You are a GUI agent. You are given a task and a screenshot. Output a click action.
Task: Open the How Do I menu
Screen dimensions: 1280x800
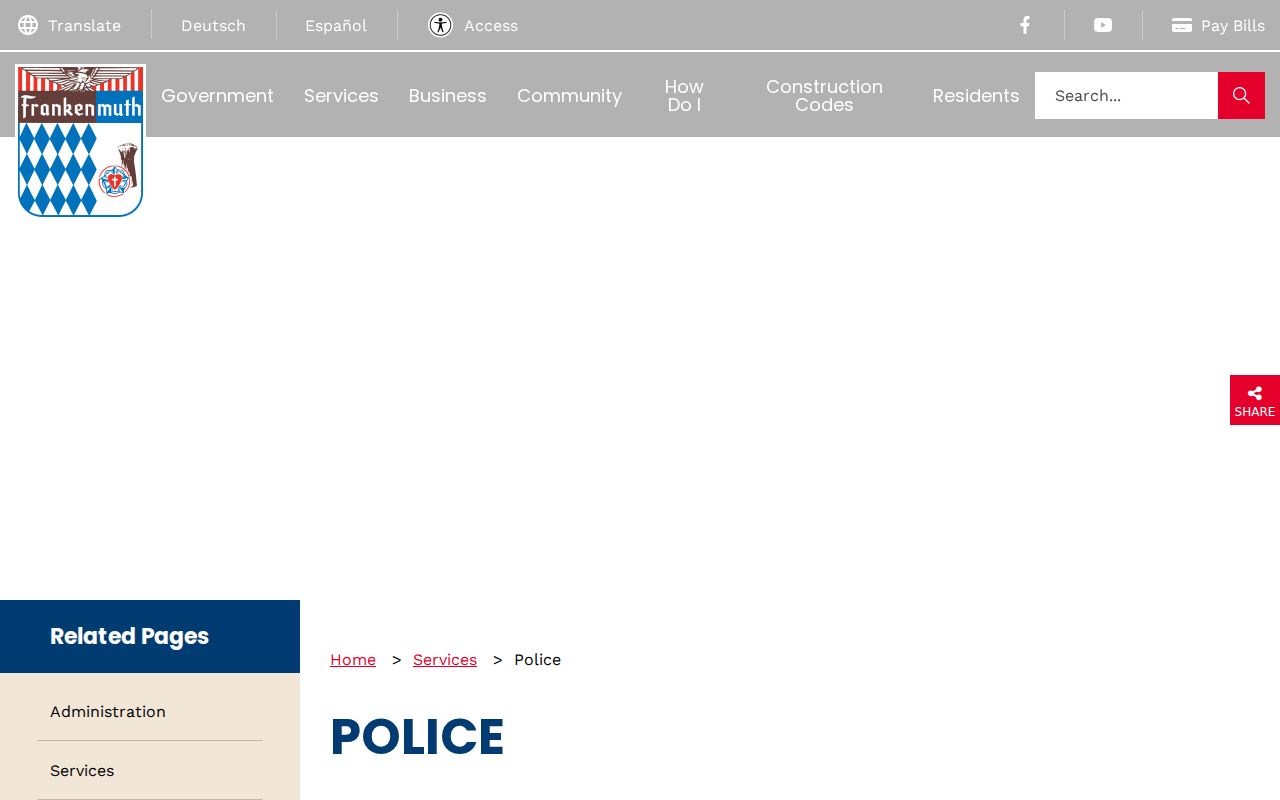tap(684, 95)
